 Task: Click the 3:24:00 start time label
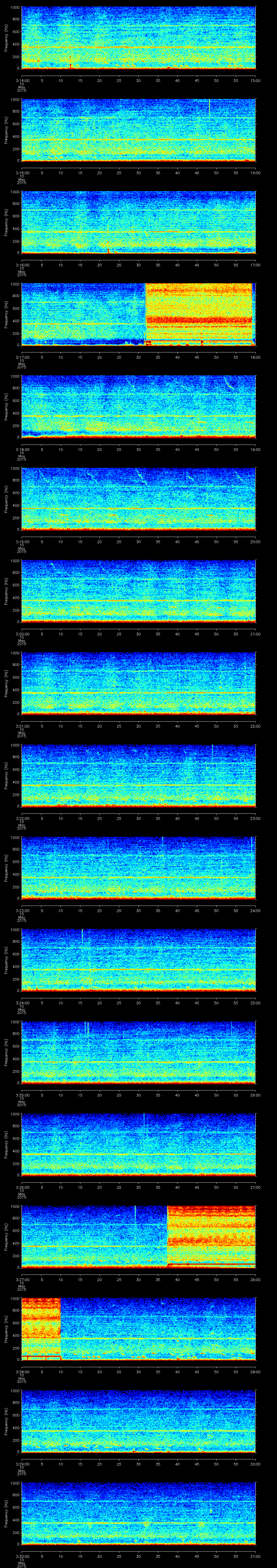coord(22,1003)
